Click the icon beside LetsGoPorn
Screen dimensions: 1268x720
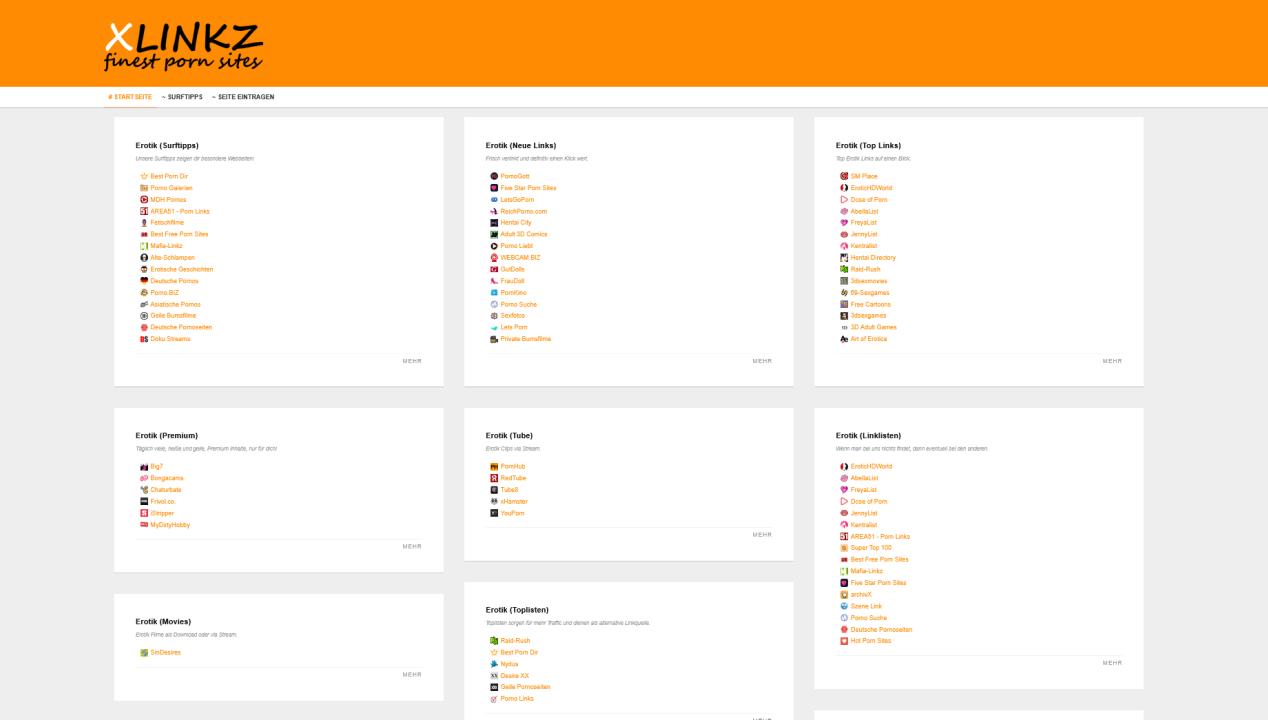point(494,199)
